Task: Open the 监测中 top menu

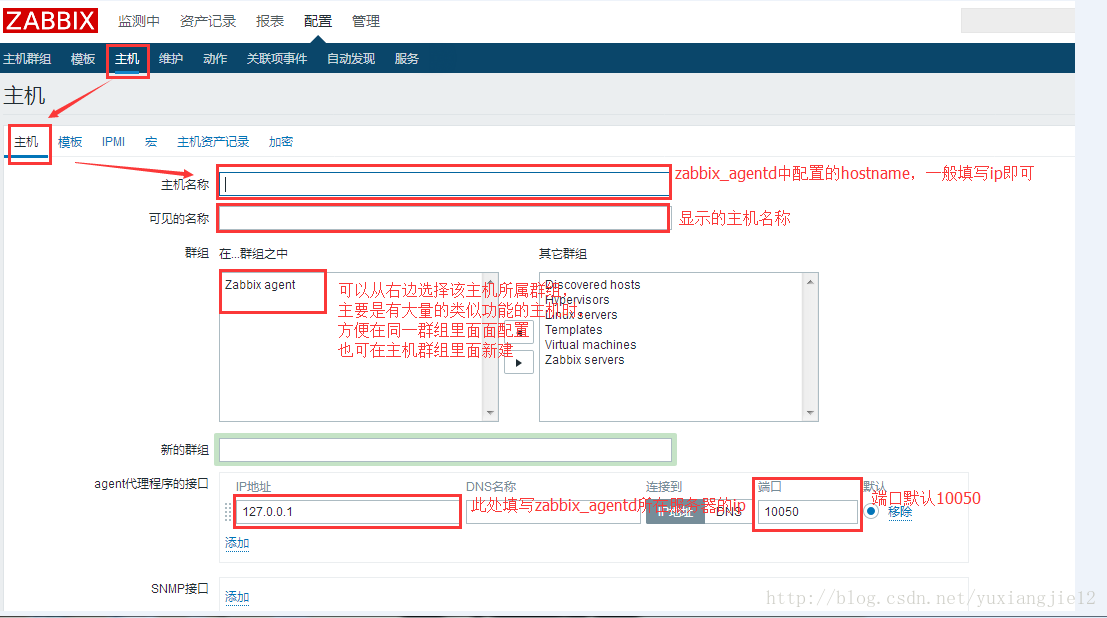Action: pyautogui.click(x=138, y=21)
